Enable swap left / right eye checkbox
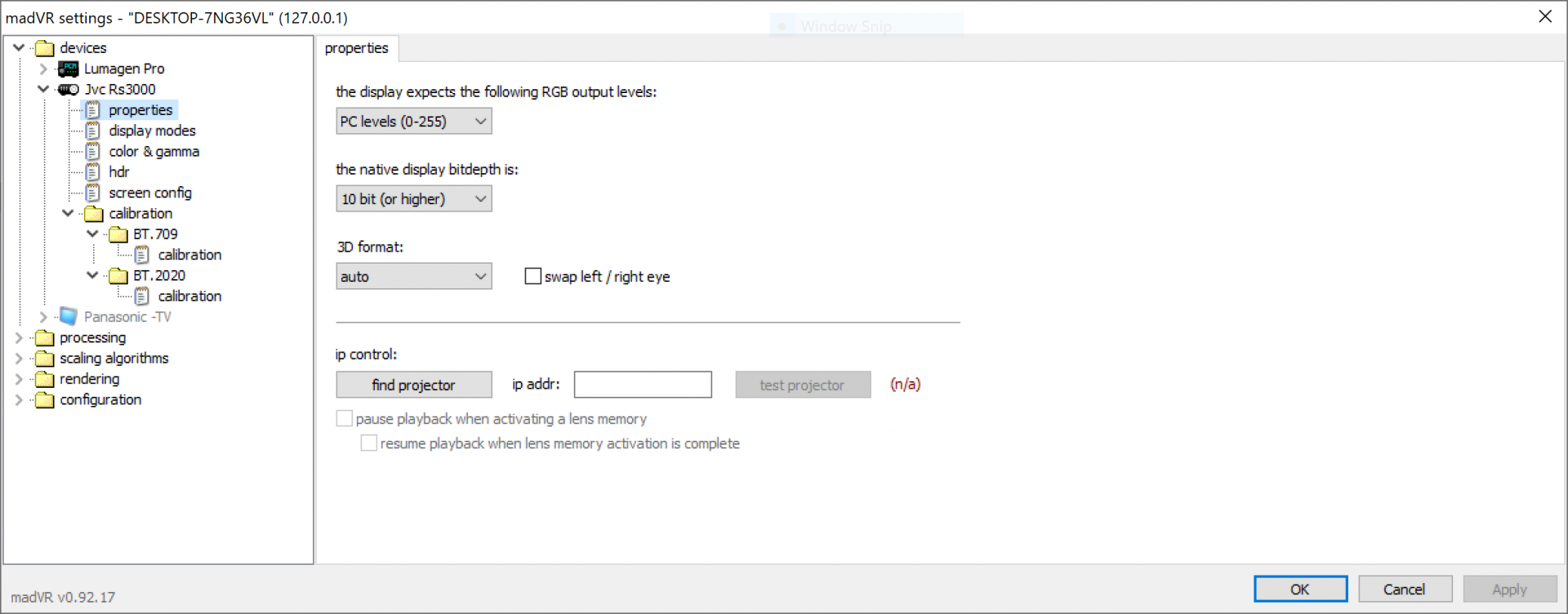Screen dimensions: 1568x614 (x=532, y=277)
